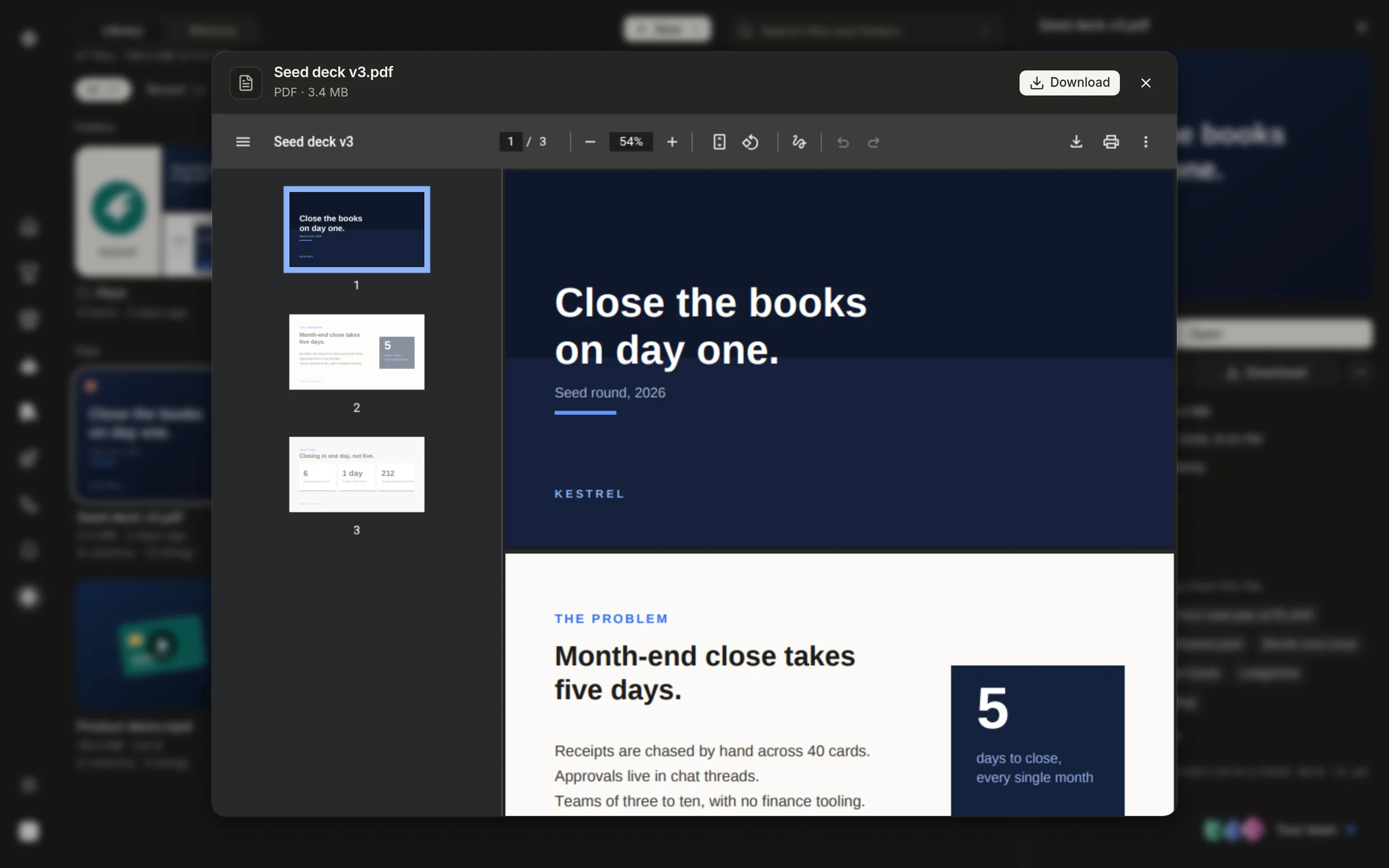Select the draw annotation tool
The width and height of the screenshot is (1389, 868).
pos(799,142)
